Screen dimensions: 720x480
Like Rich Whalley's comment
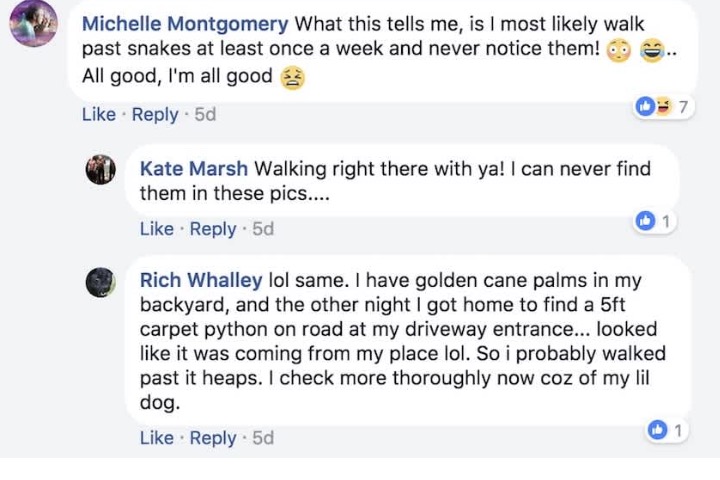point(156,438)
